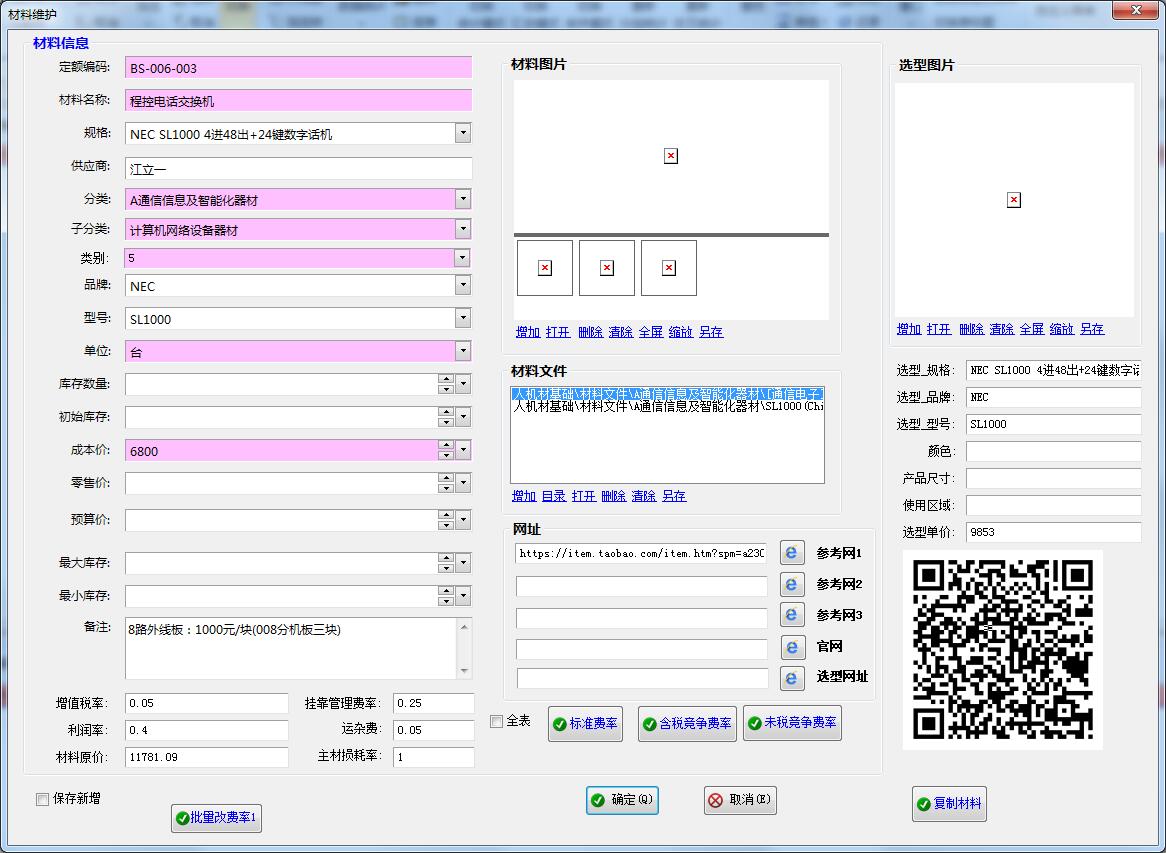Click 删除 link under 选型图片
The height and width of the screenshot is (853, 1166).
point(971,329)
